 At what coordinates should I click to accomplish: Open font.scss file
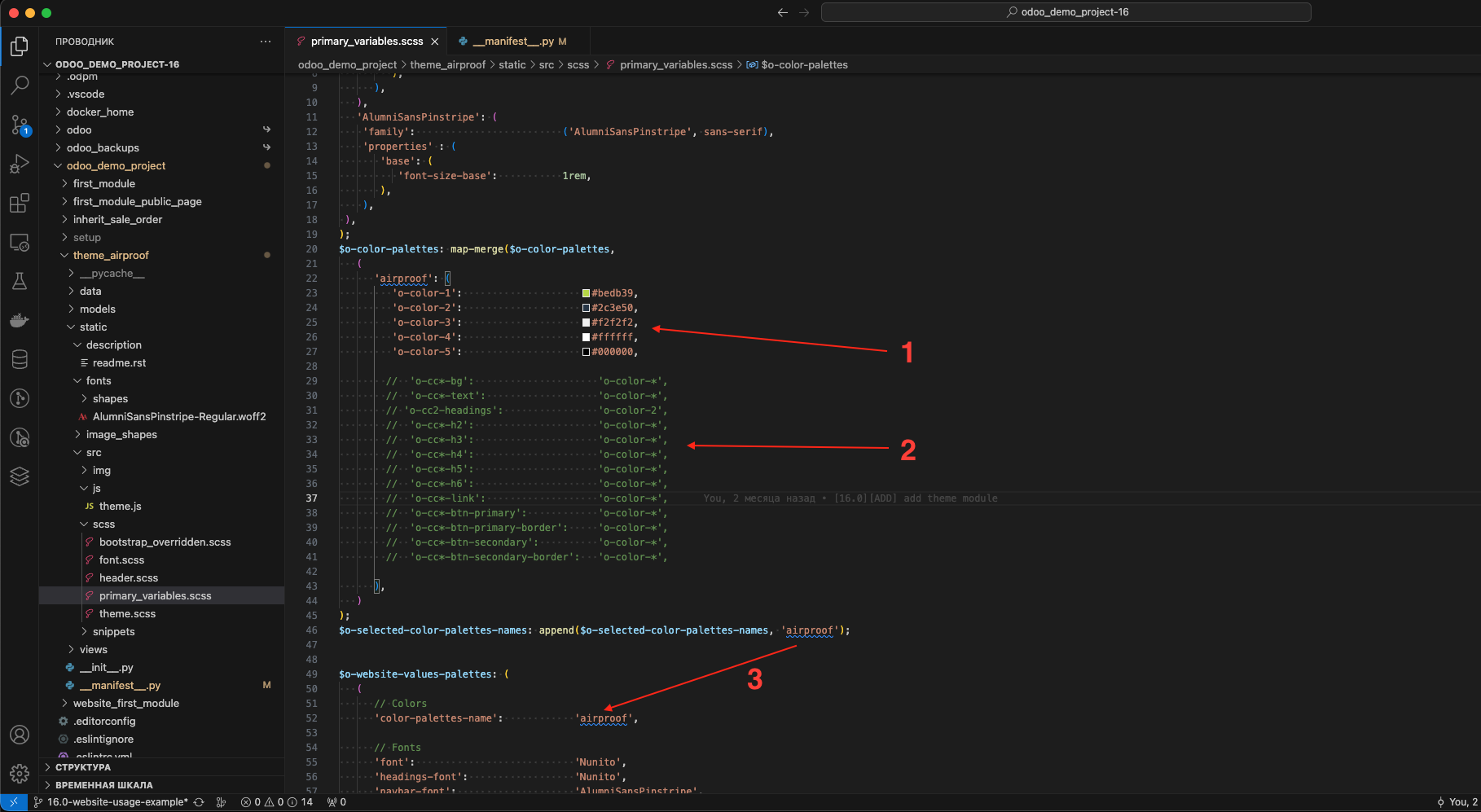121,560
